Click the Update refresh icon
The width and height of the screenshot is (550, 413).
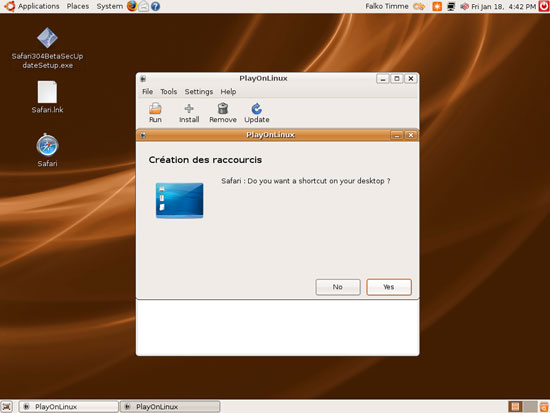pyautogui.click(x=256, y=109)
